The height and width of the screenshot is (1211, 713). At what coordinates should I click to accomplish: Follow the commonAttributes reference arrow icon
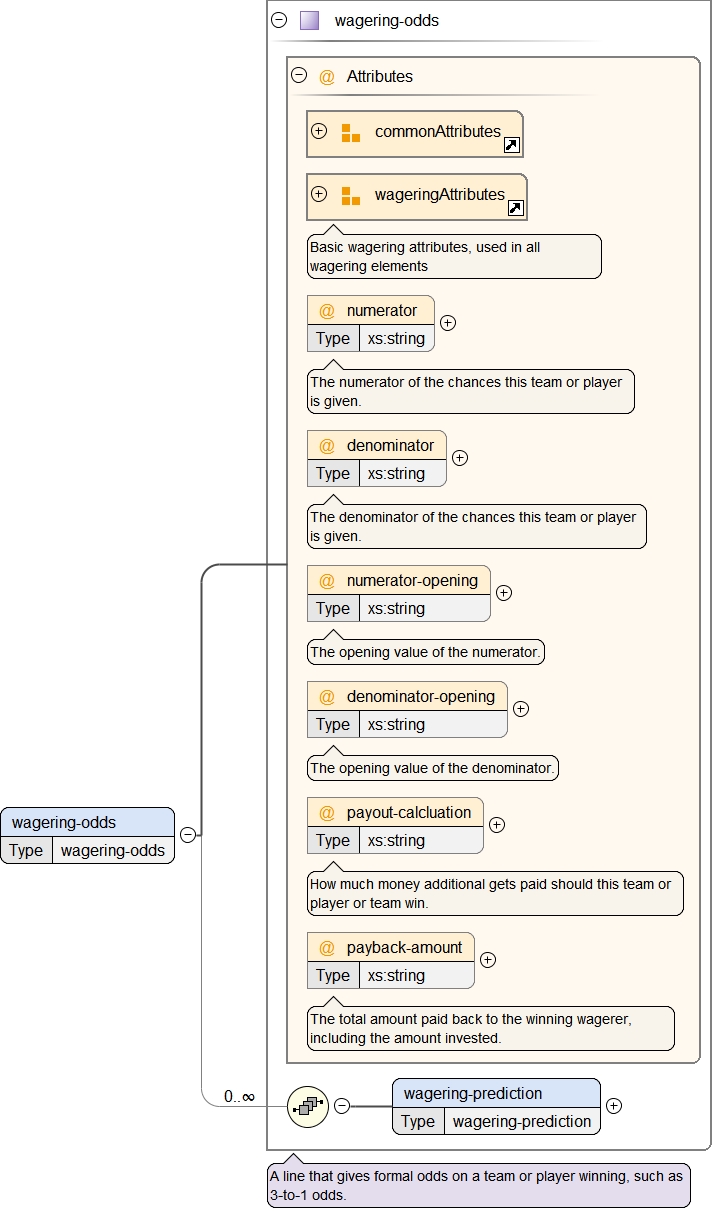(511, 145)
